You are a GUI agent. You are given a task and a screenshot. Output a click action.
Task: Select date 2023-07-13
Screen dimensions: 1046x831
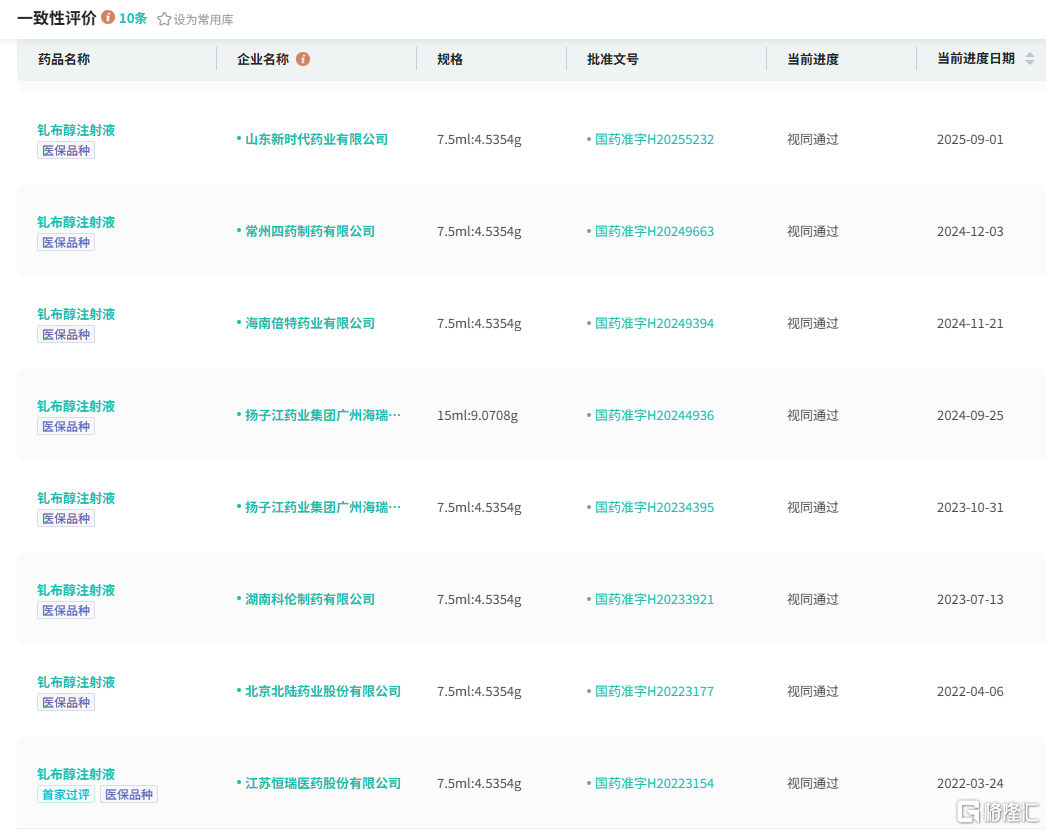coord(970,600)
